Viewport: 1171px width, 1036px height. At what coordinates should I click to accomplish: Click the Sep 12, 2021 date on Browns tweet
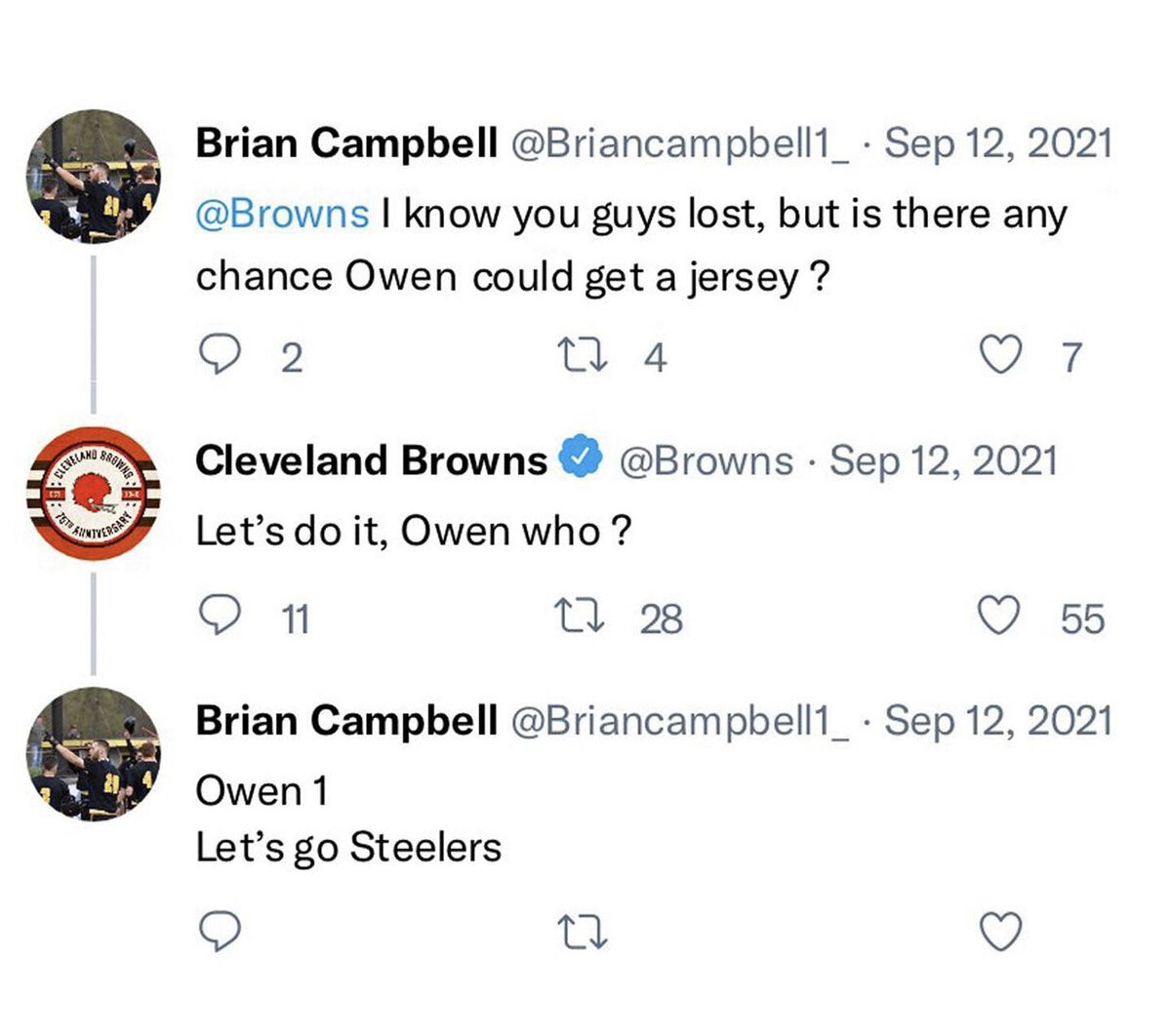pyautogui.click(x=944, y=459)
